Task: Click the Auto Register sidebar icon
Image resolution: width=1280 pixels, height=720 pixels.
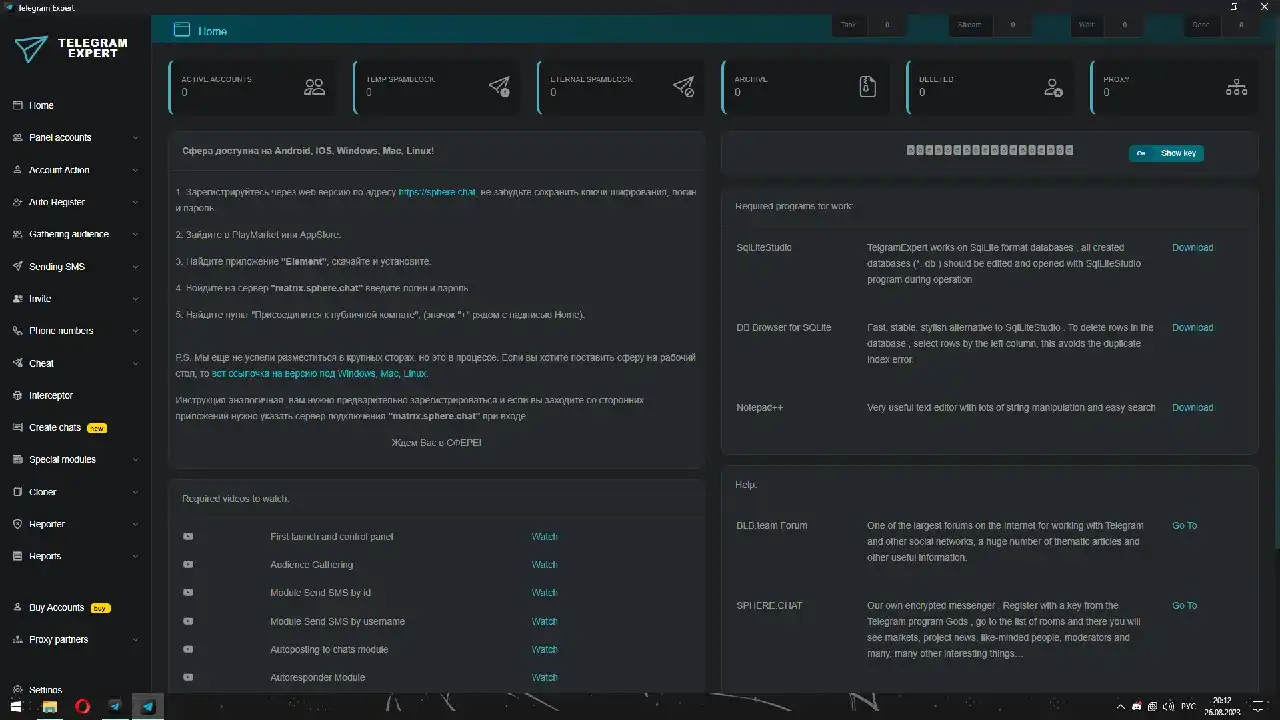Action: pos(17,202)
